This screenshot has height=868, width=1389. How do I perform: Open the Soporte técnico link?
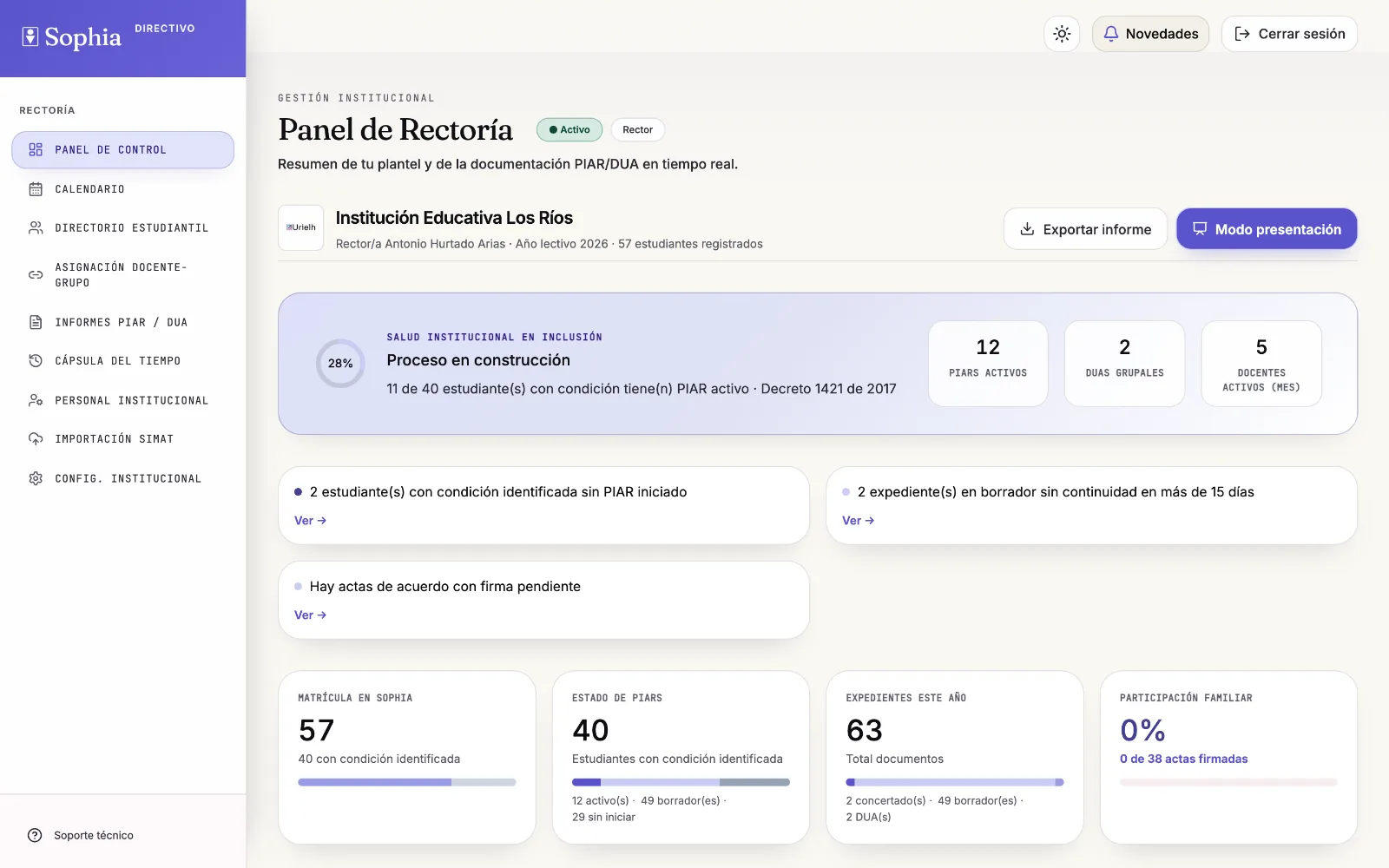tap(81, 835)
